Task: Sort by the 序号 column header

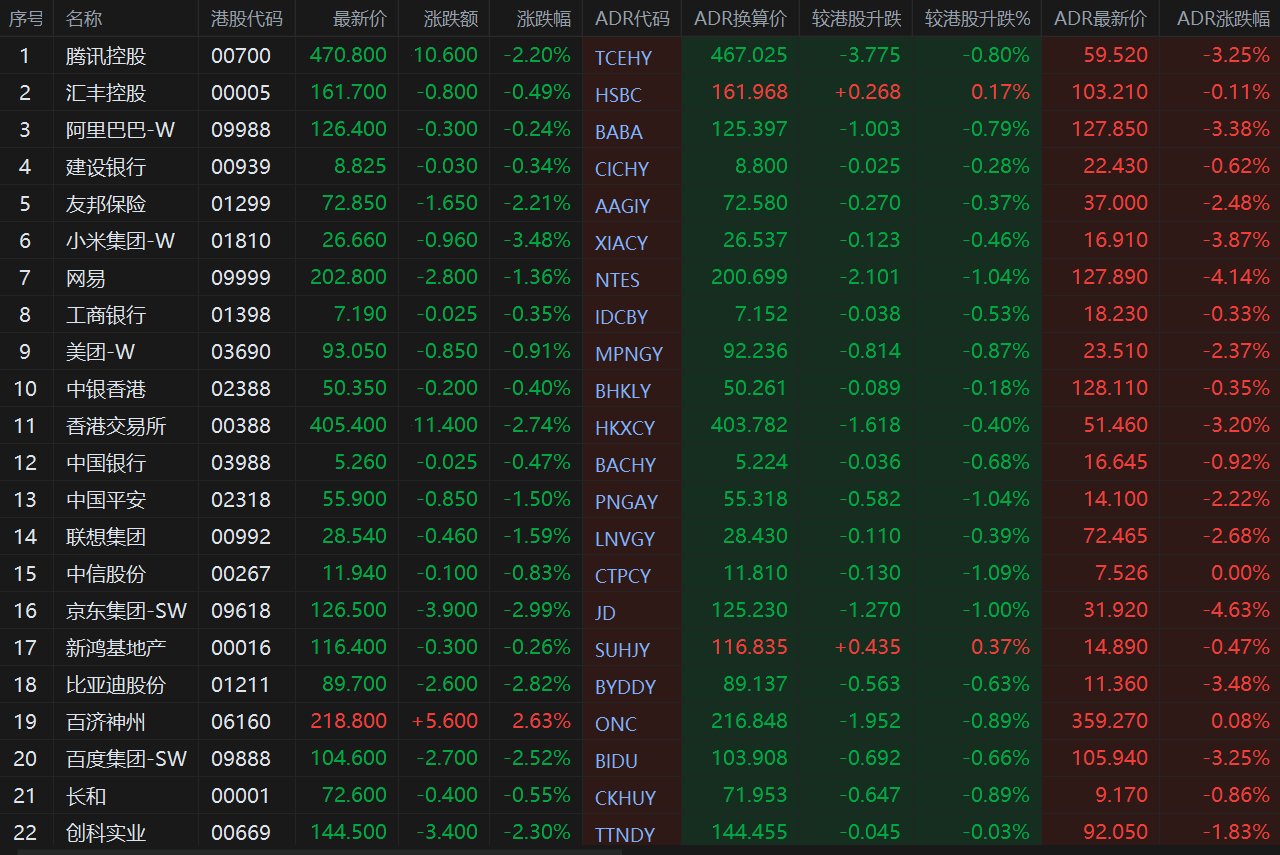Action: point(25,18)
